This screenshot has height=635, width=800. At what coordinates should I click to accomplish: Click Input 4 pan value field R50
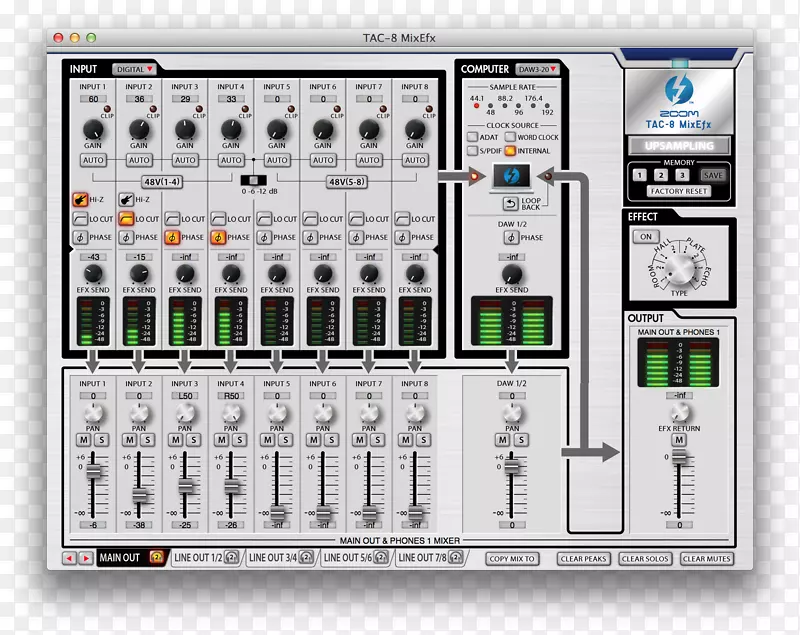coord(231,396)
